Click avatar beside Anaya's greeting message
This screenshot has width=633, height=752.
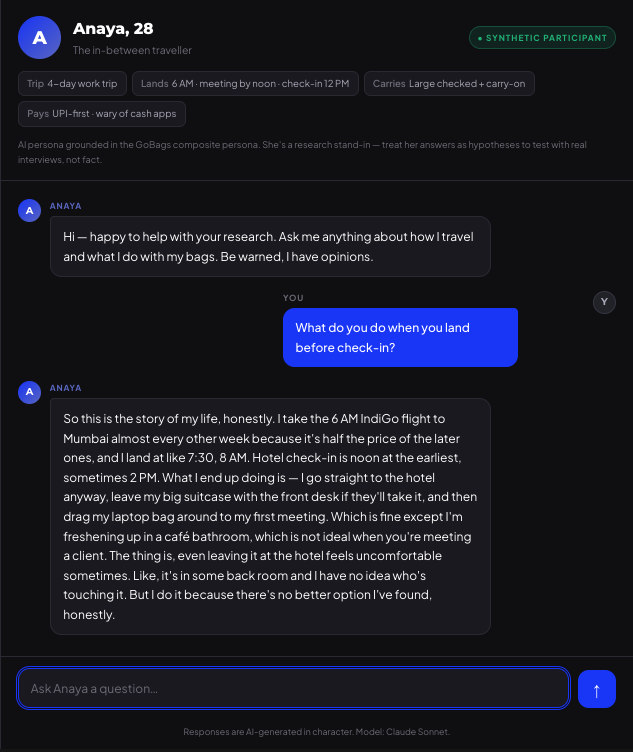[29, 211]
